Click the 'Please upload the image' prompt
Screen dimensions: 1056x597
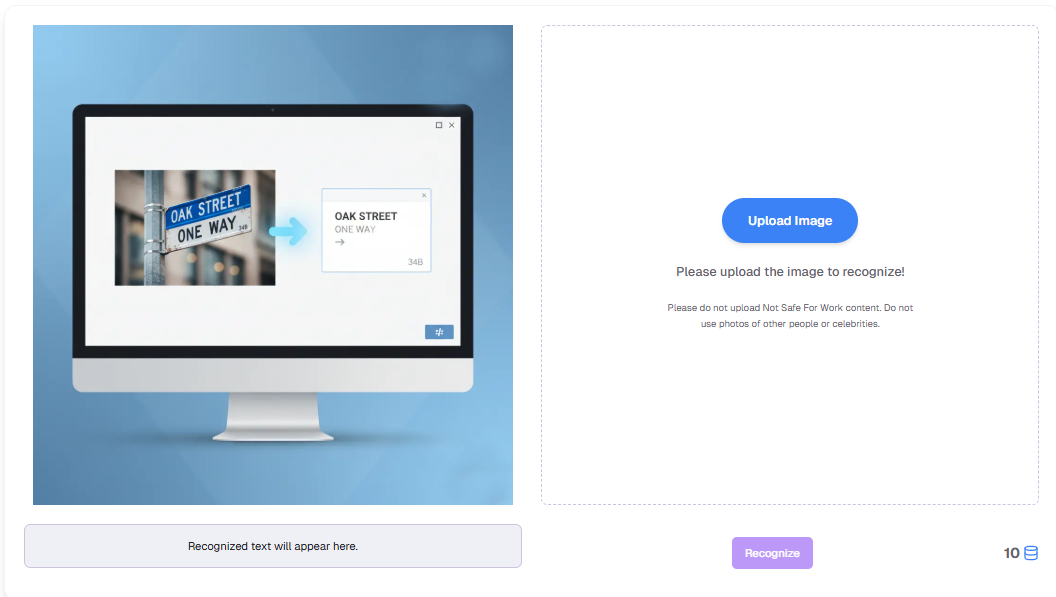pyautogui.click(x=790, y=272)
